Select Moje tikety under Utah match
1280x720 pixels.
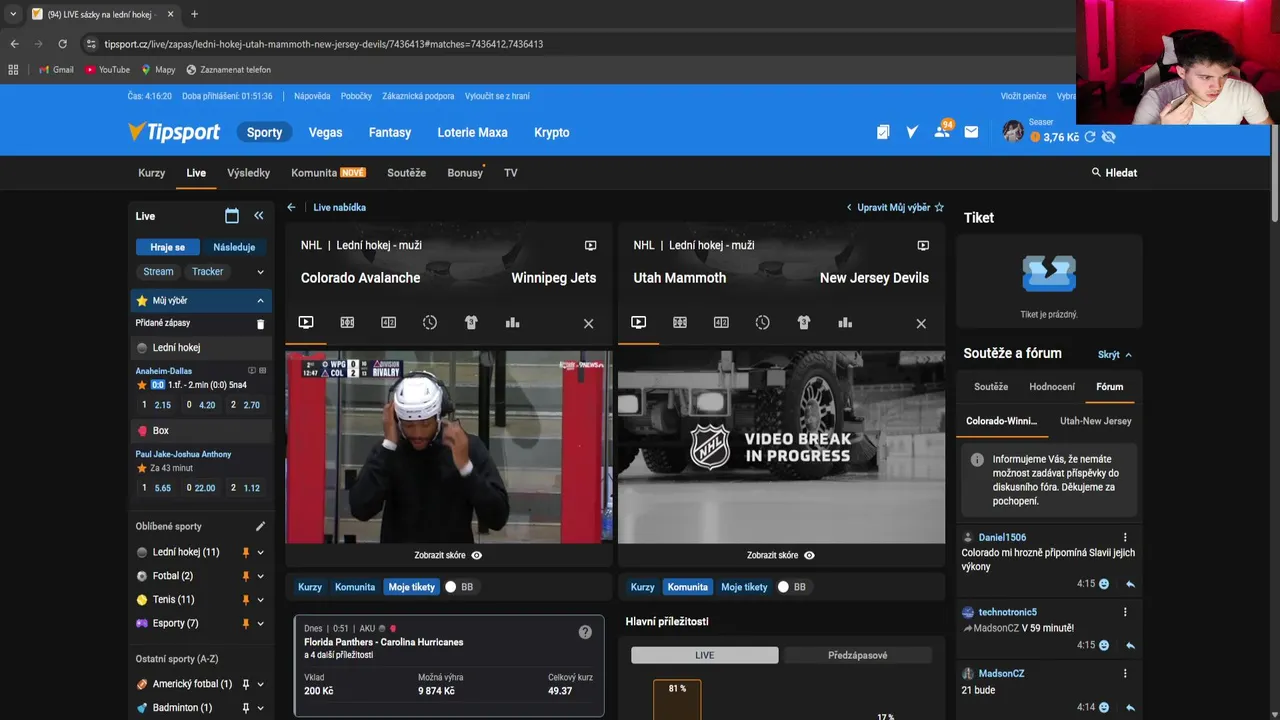point(744,587)
